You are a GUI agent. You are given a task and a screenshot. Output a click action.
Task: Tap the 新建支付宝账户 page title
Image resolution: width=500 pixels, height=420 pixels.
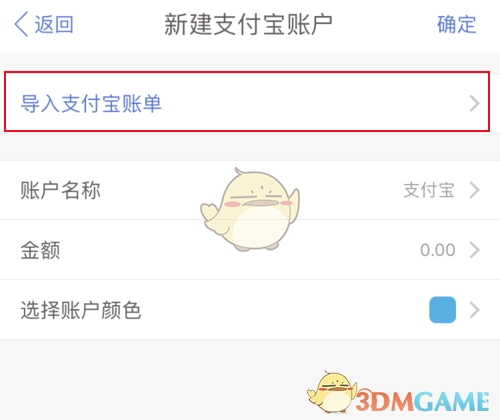[x=248, y=24]
